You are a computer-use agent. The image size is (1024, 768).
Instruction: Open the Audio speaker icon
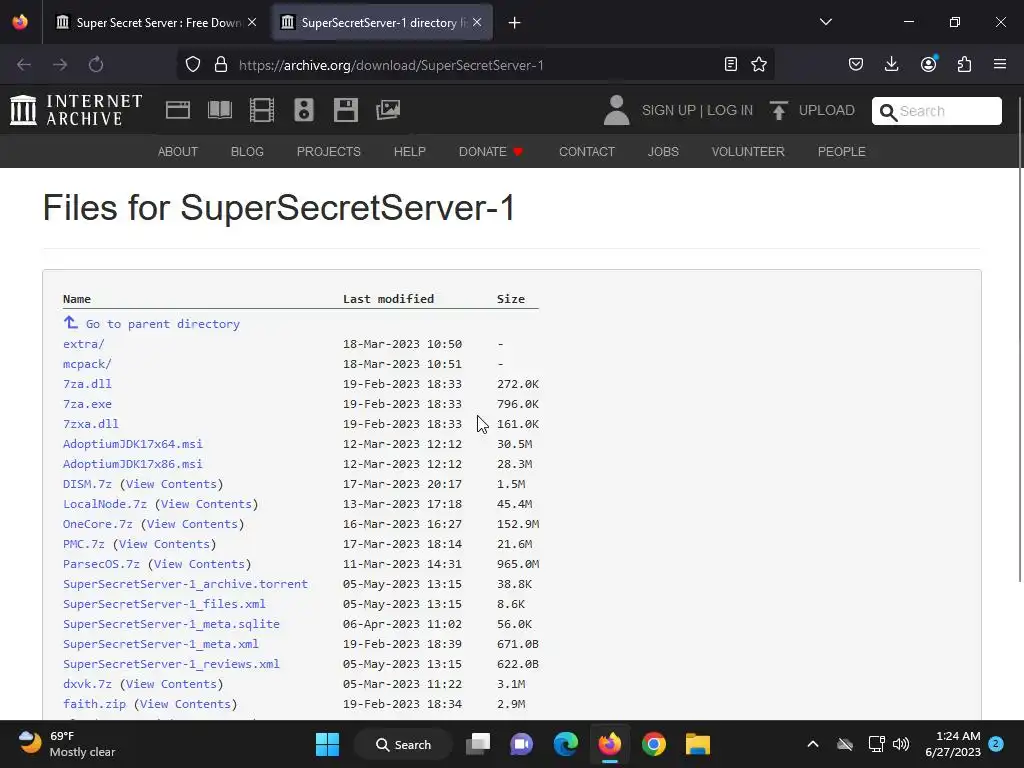click(x=304, y=110)
